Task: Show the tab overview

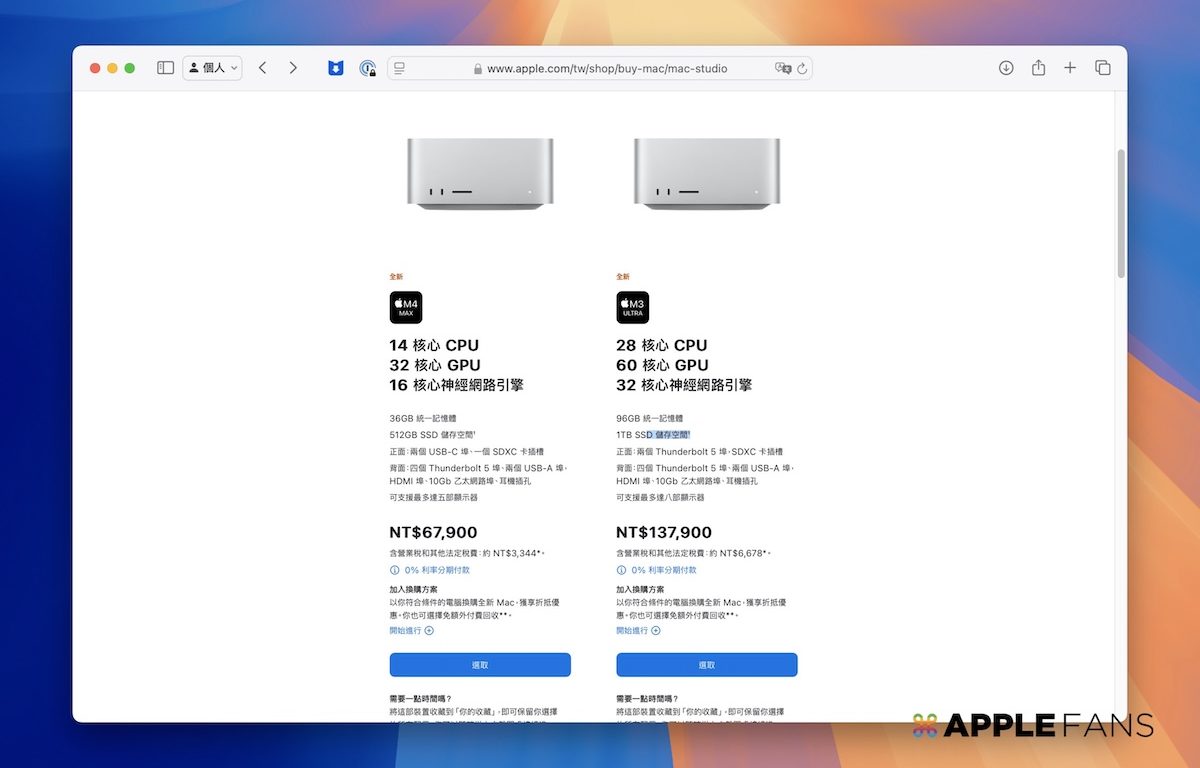Action: pos(1102,68)
